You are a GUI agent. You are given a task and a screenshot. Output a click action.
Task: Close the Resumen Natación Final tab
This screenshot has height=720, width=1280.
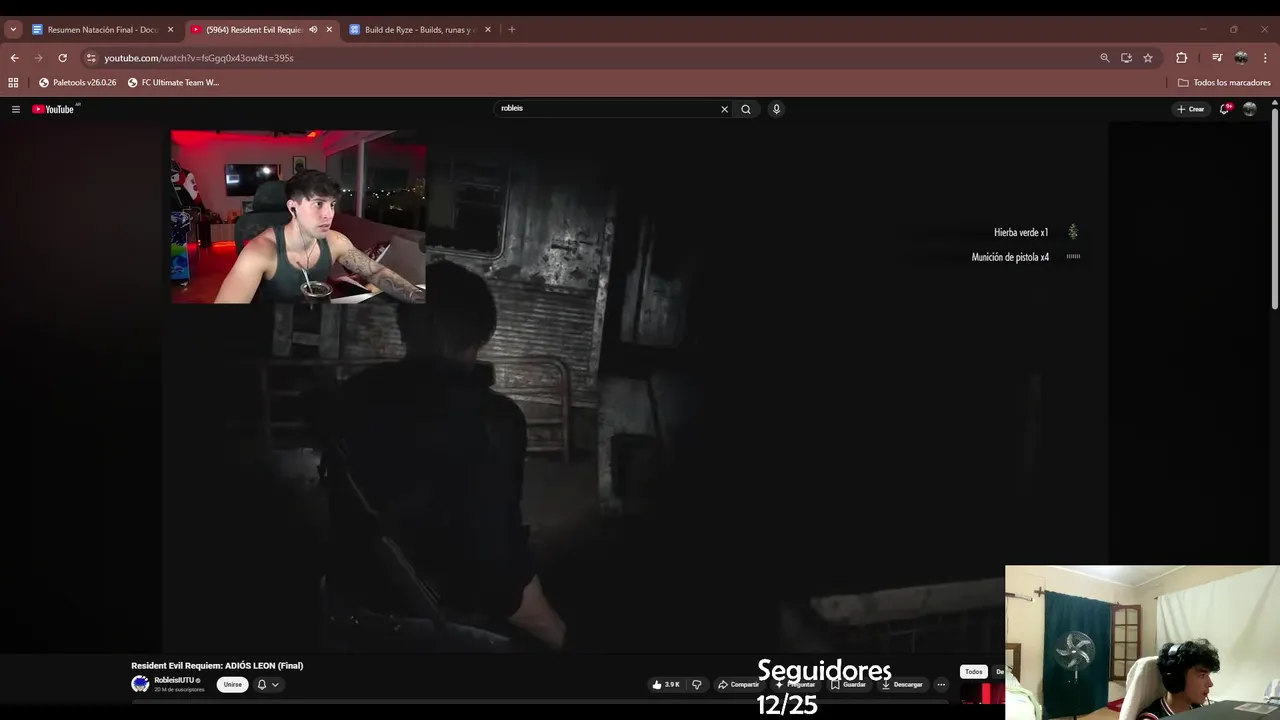click(170, 30)
